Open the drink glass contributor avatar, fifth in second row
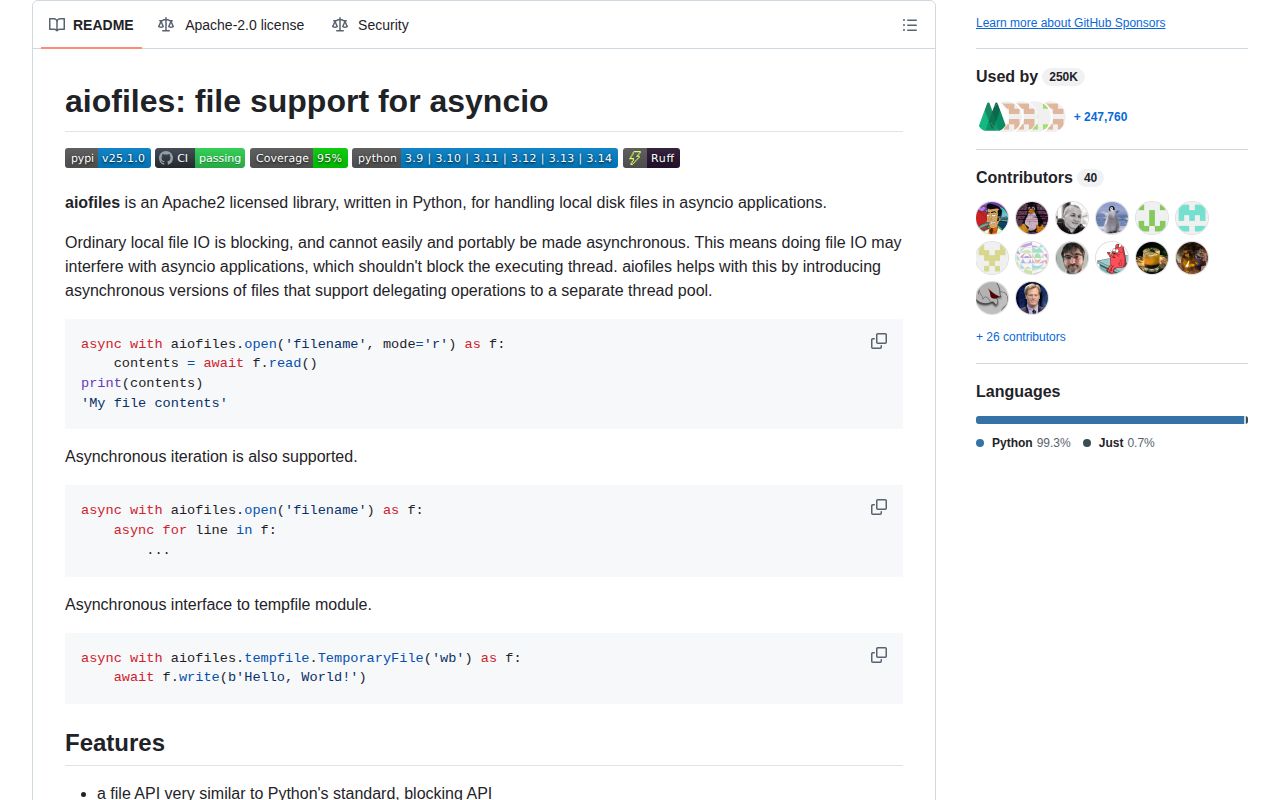Viewport: 1280px width, 800px height. (1152, 258)
